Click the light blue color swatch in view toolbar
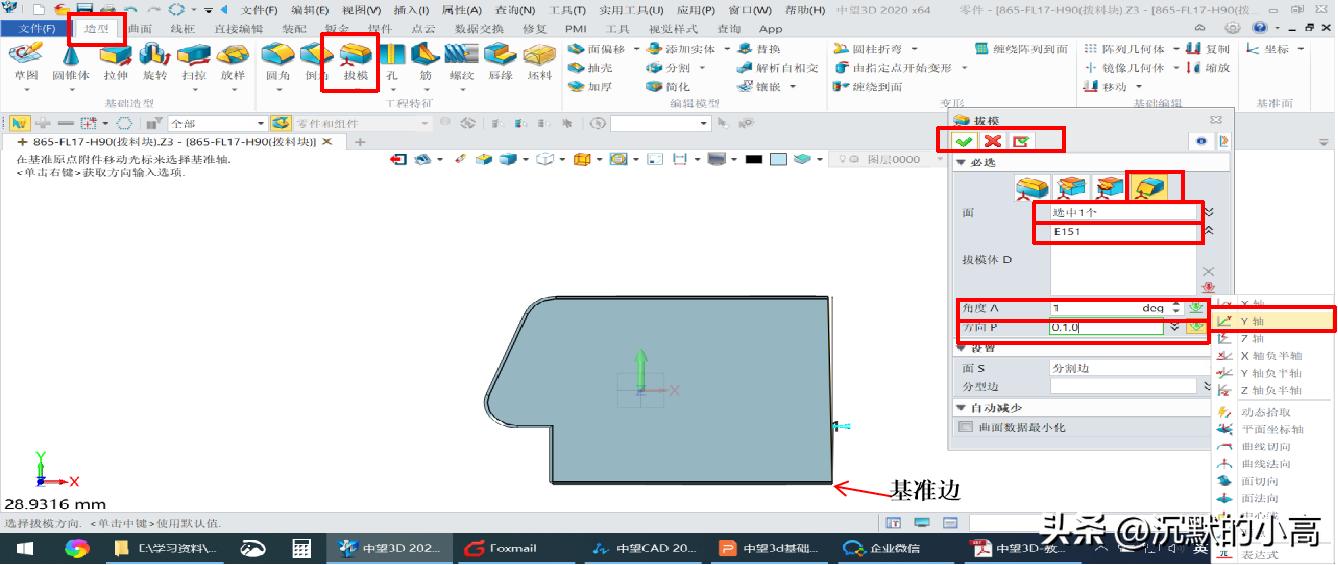The image size is (1338, 565). (x=778, y=160)
